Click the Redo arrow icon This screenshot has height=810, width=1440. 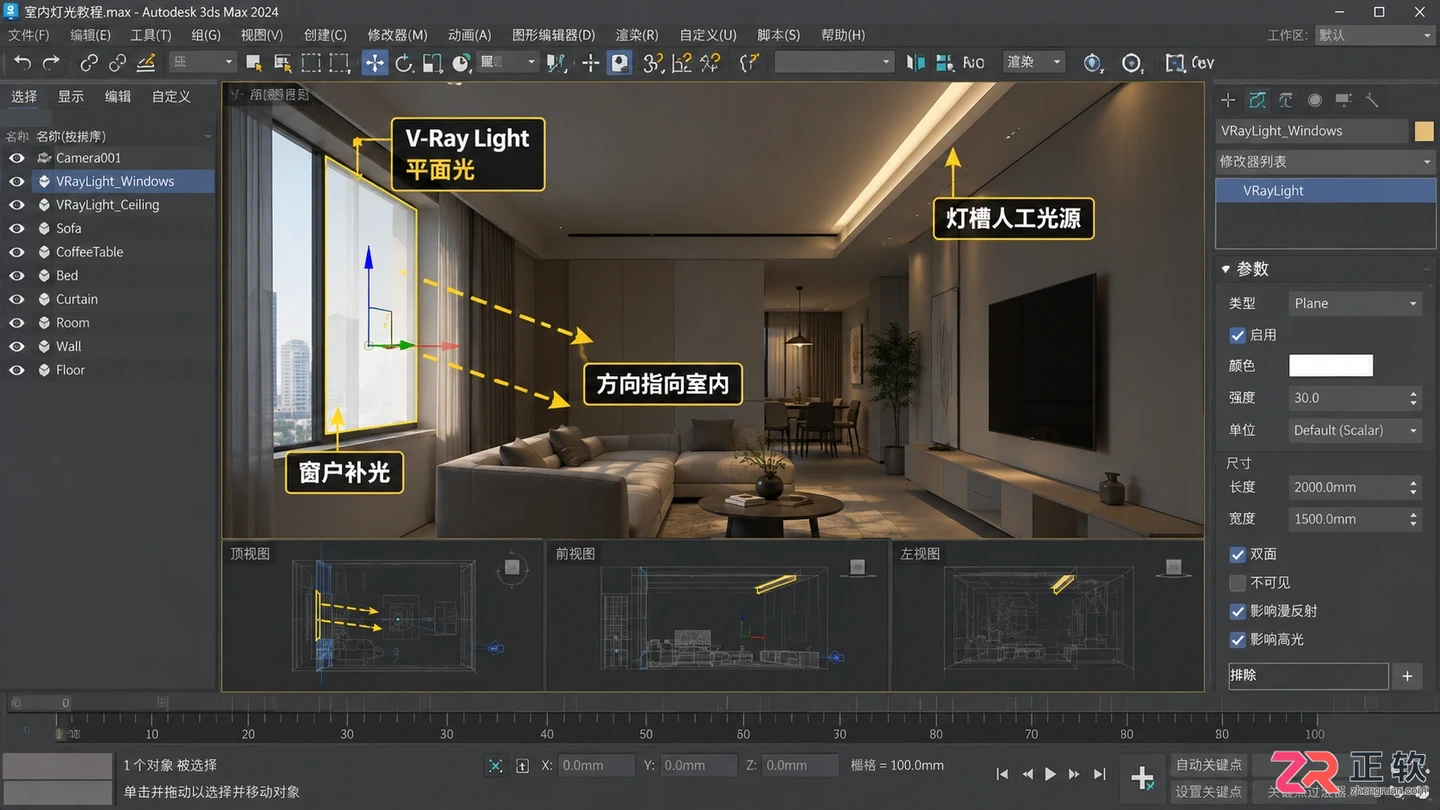coord(51,63)
